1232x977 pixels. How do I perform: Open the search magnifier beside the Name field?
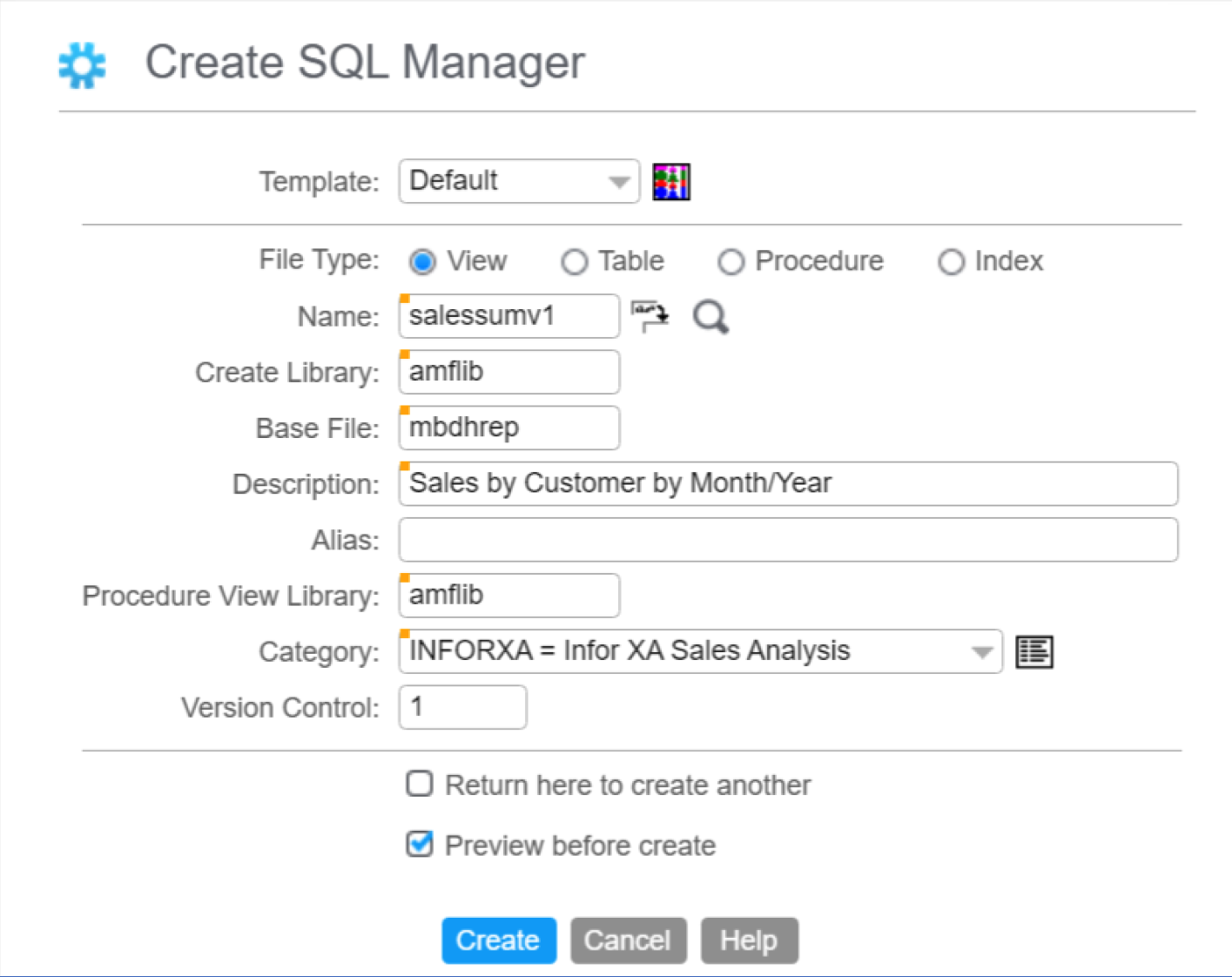[x=710, y=317]
